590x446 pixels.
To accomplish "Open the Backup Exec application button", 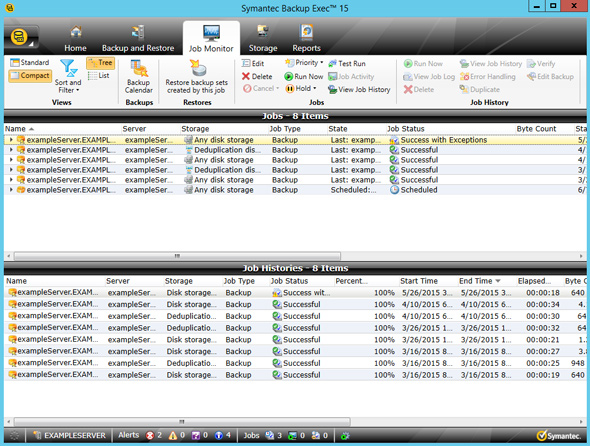I will pyautogui.click(x=21, y=38).
